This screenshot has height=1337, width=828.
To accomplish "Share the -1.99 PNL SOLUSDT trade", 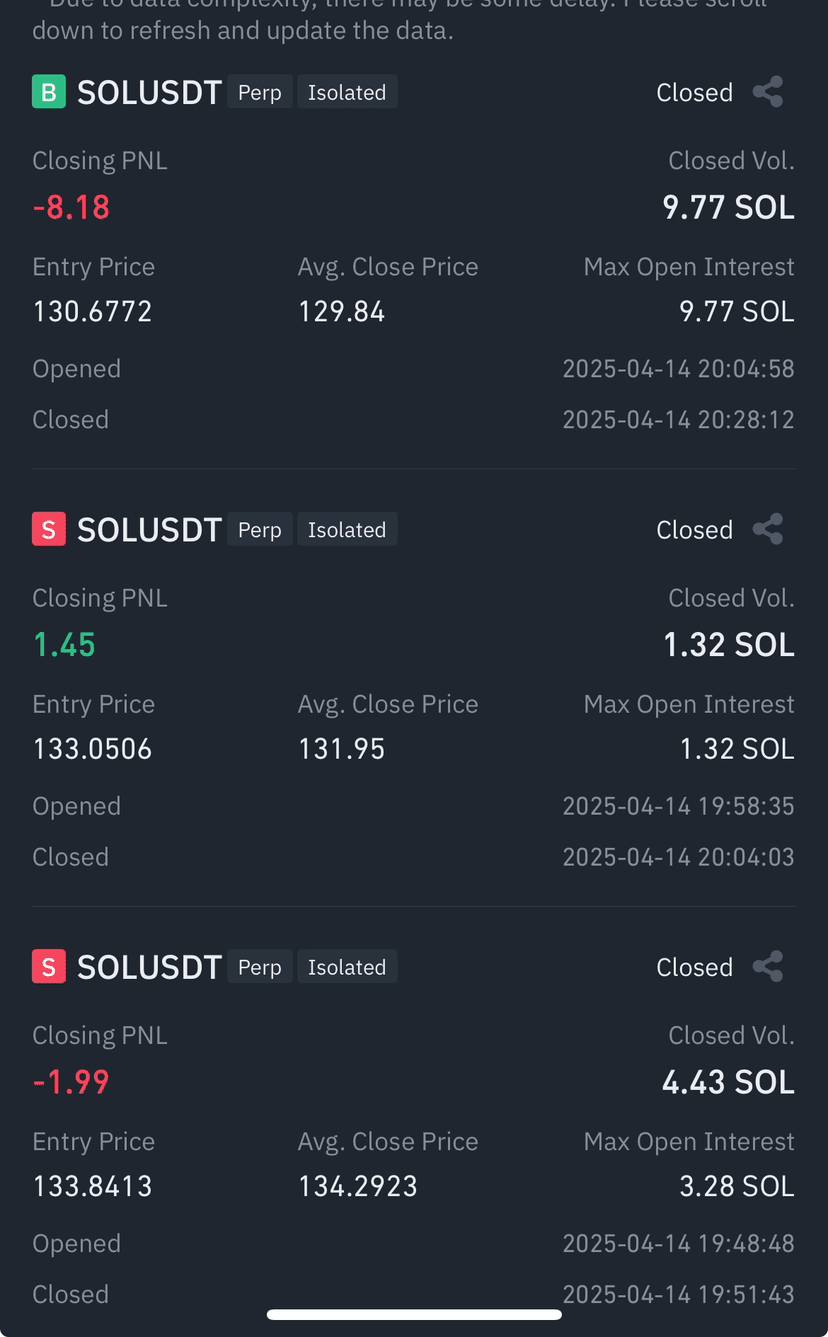I will 767,967.
